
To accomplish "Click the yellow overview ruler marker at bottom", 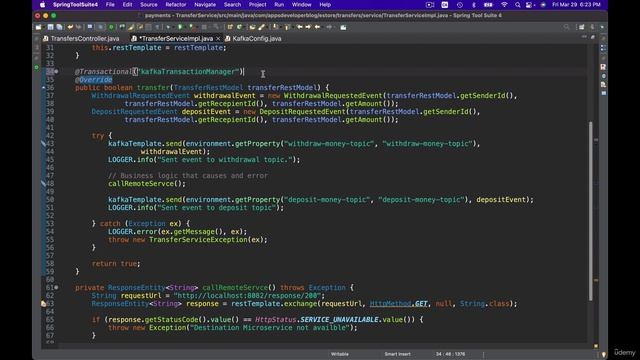I will (x=596, y=346).
